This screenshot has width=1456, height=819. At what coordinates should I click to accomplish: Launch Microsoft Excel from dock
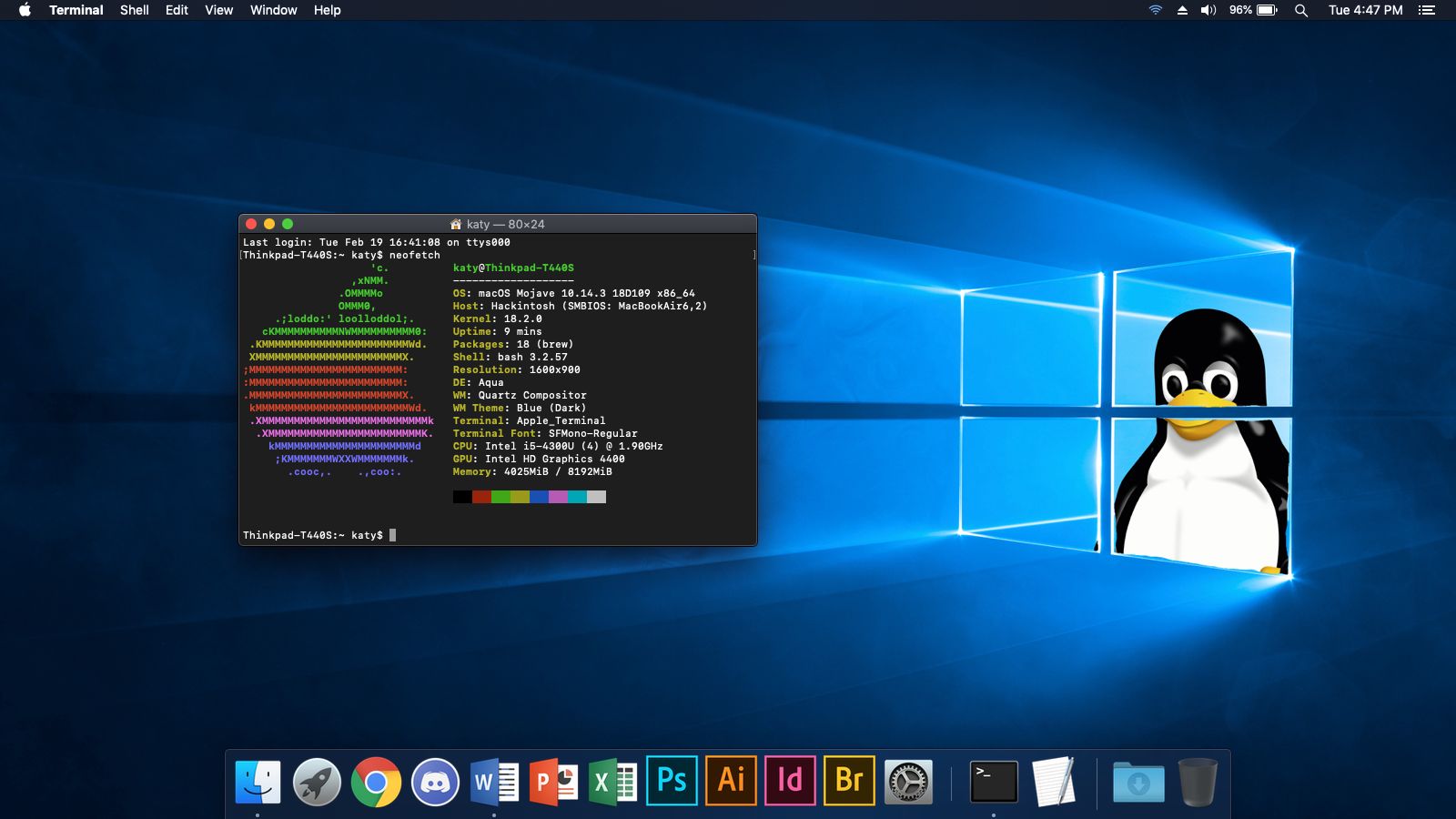(x=612, y=781)
